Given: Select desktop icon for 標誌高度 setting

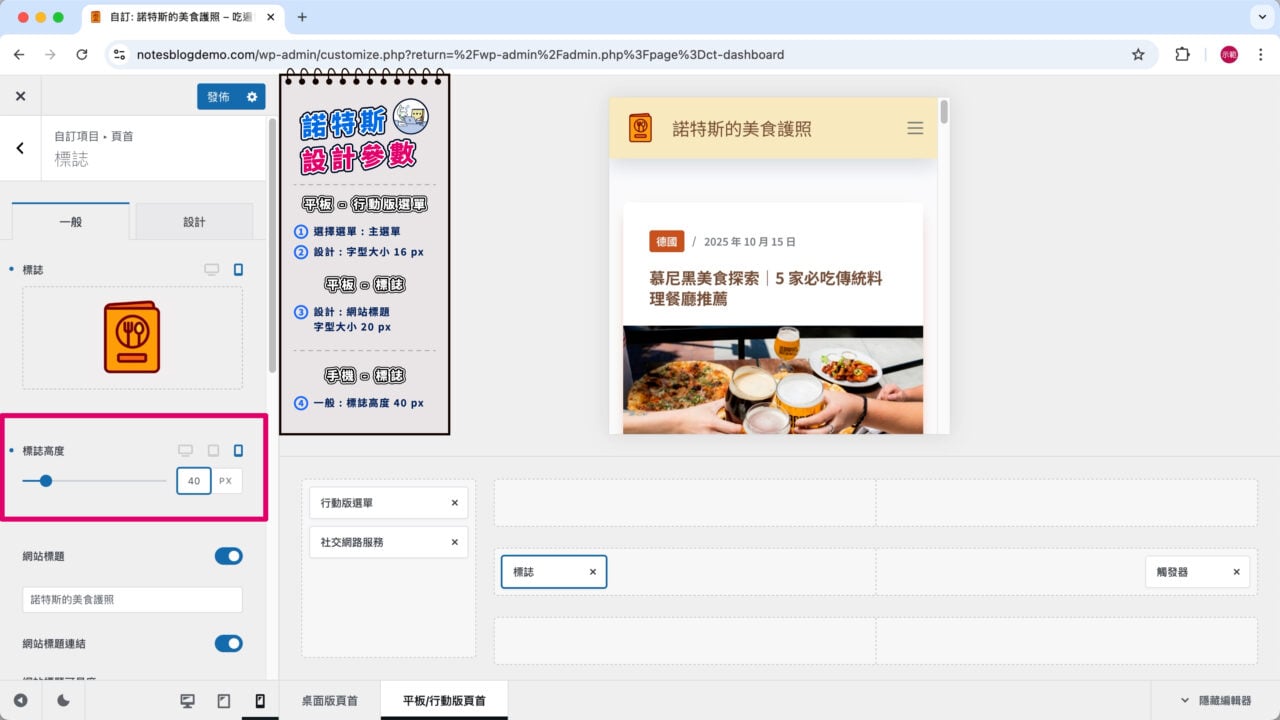Looking at the screenshot, I should point(185,451).
